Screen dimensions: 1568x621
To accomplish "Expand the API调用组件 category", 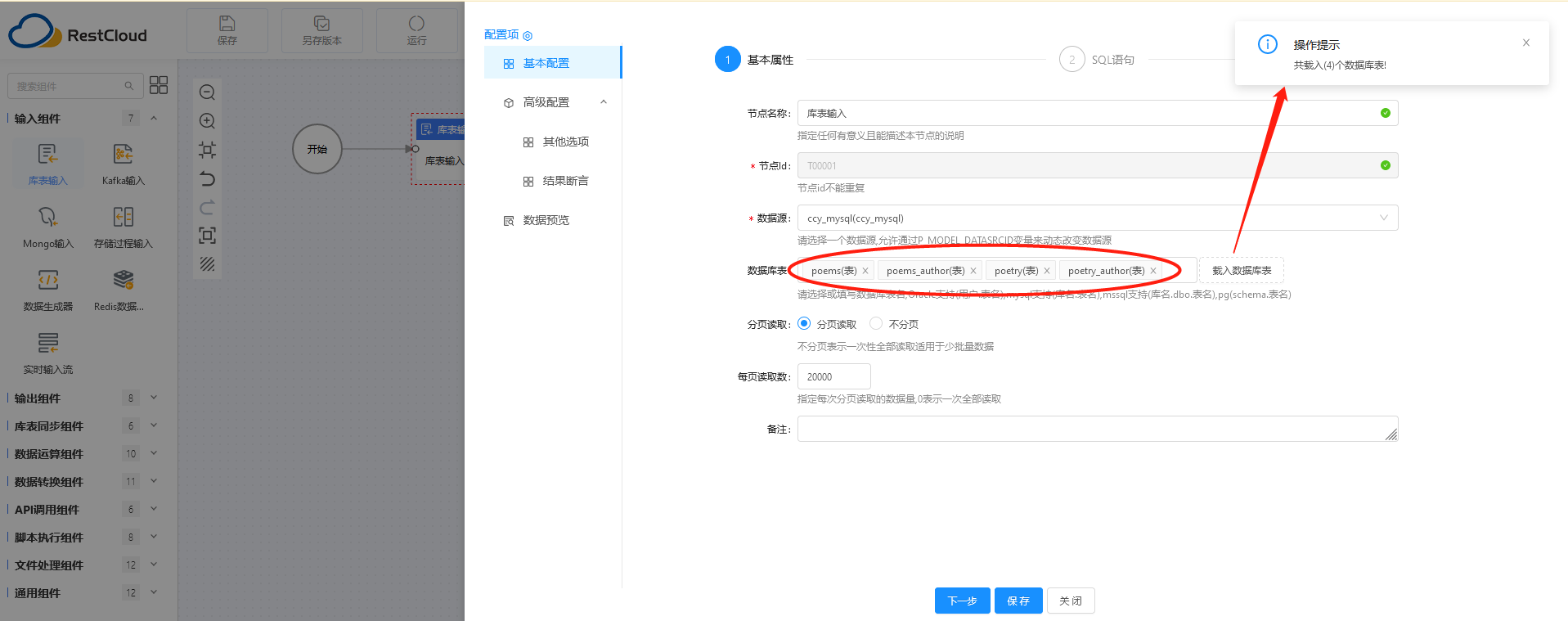I will pyautogui.click(x=153, y=509).
